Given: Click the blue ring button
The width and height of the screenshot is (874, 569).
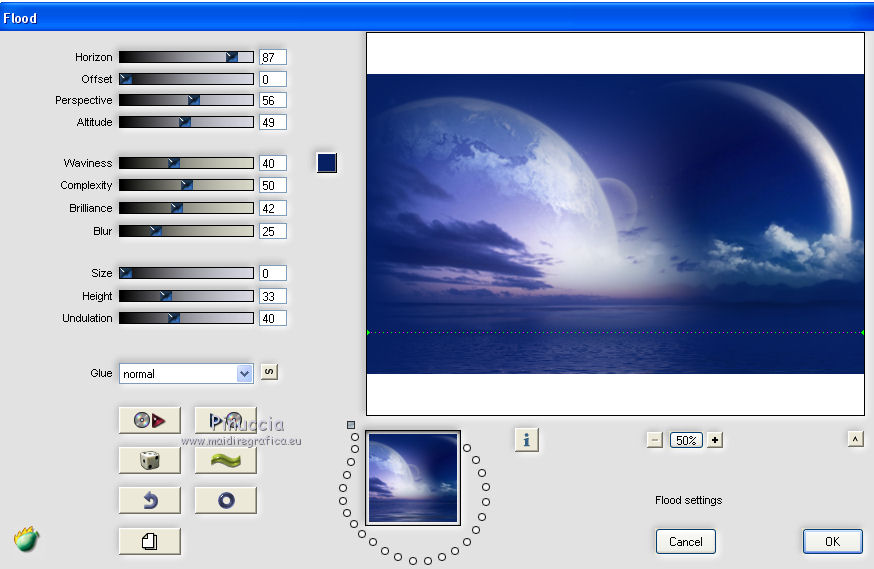Looking at the screenshot, I should pyautogui.click(x=226, y=500).
